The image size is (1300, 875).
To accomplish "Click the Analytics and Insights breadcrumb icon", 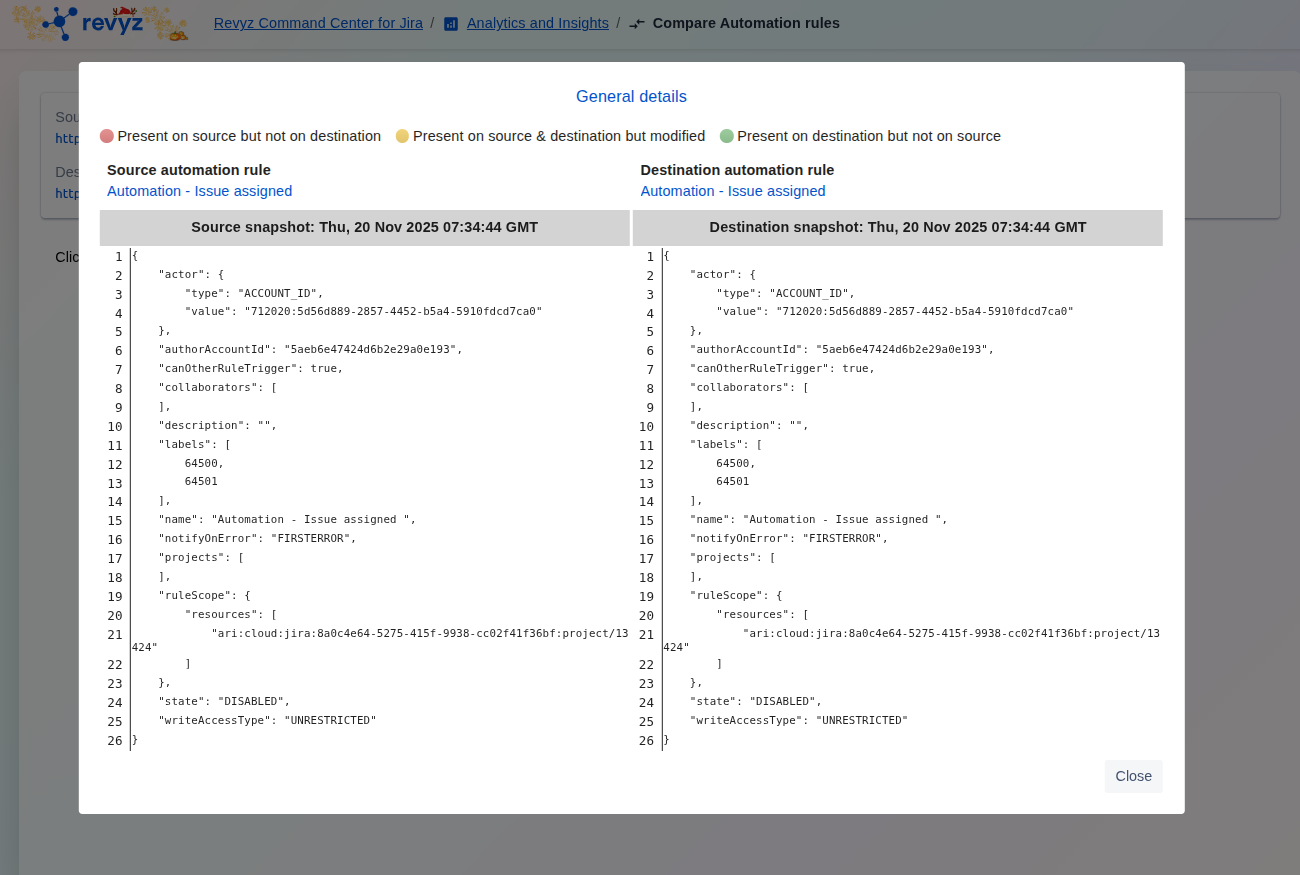I will [x=451, y=24].
